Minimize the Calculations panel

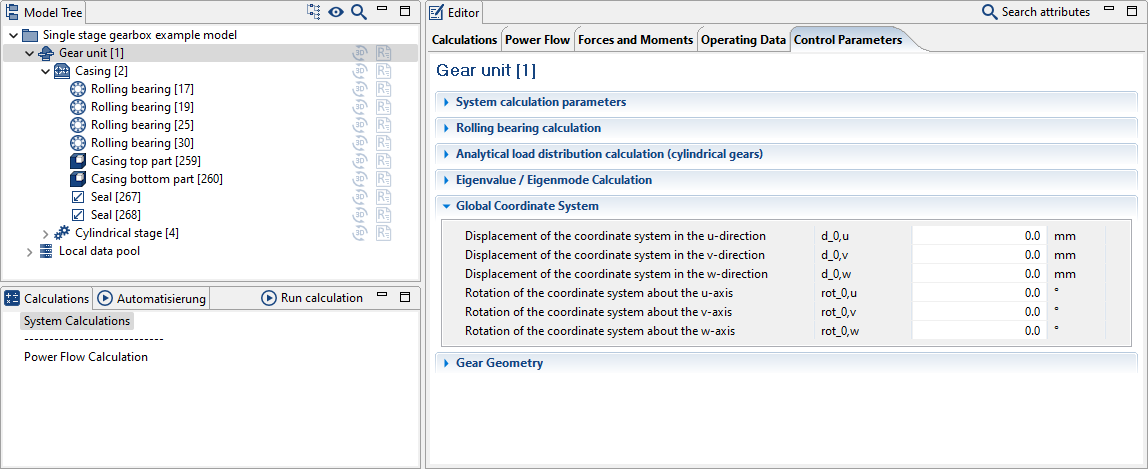click(381, 296)
